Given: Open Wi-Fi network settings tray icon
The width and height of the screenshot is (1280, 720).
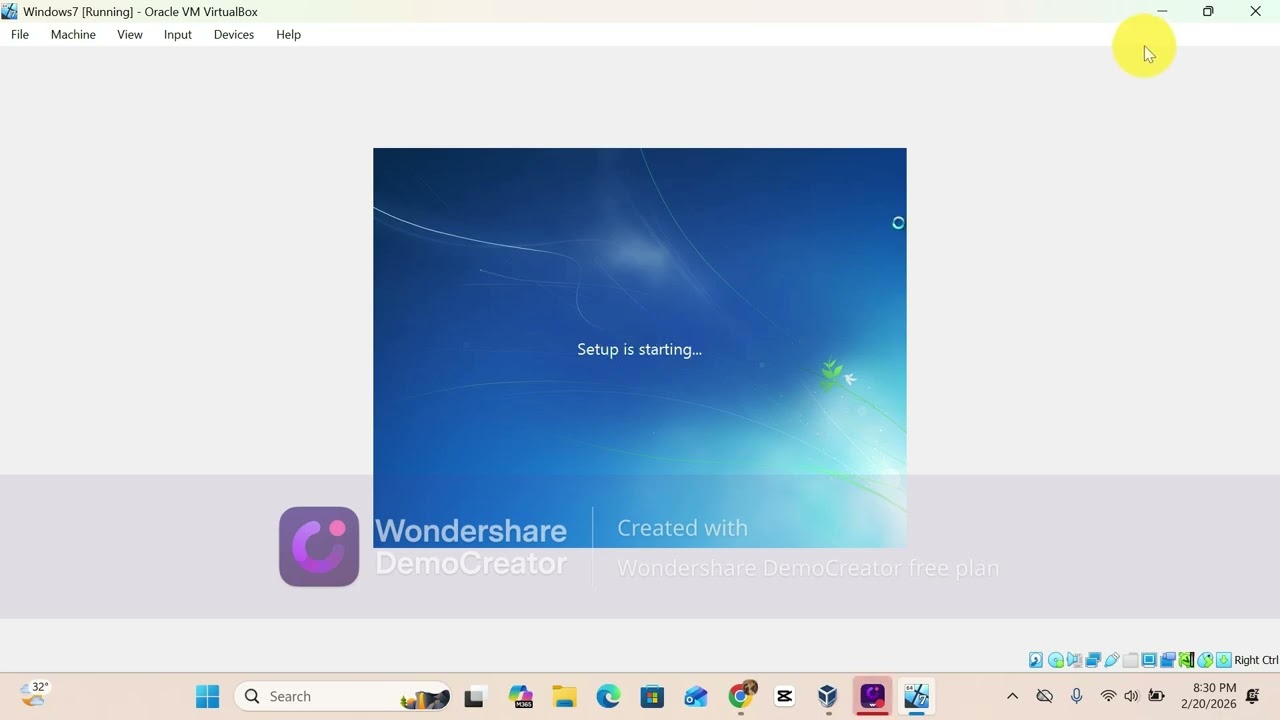Looking at the screenshot, I should [1107, 696].
